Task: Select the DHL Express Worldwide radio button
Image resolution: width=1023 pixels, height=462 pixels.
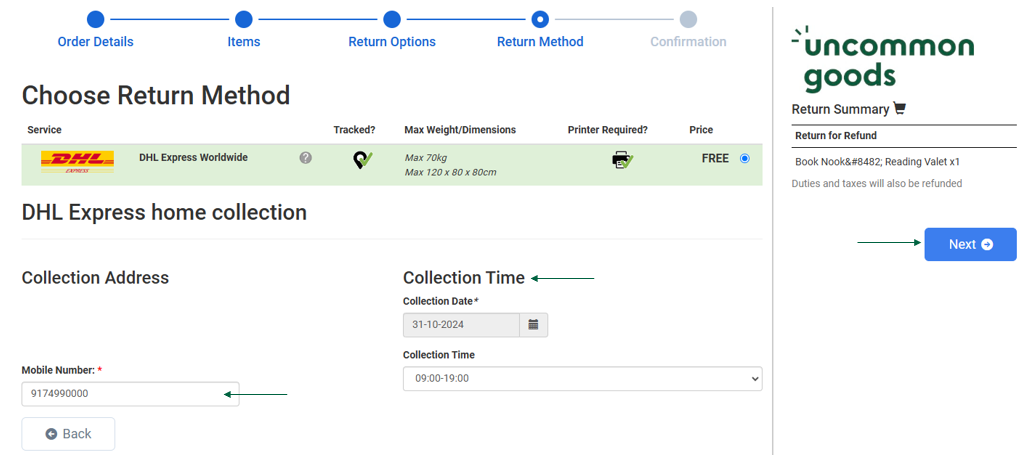Action: pyautogui.click(x=745, y=159)
